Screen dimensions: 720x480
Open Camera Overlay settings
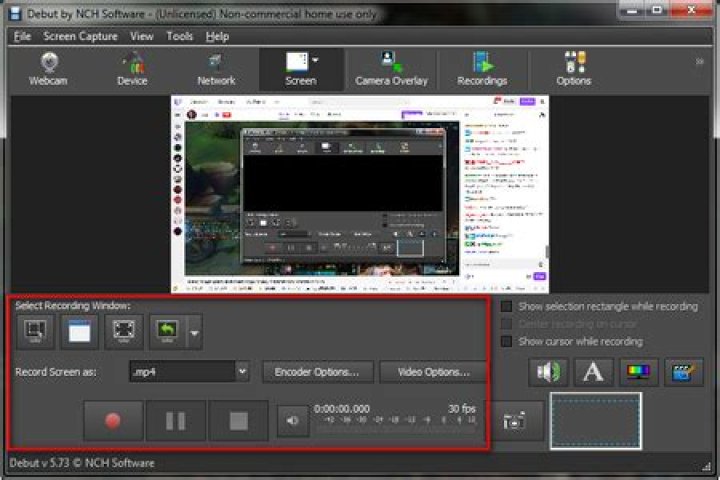pyautogui.click(x=391, y=70)
